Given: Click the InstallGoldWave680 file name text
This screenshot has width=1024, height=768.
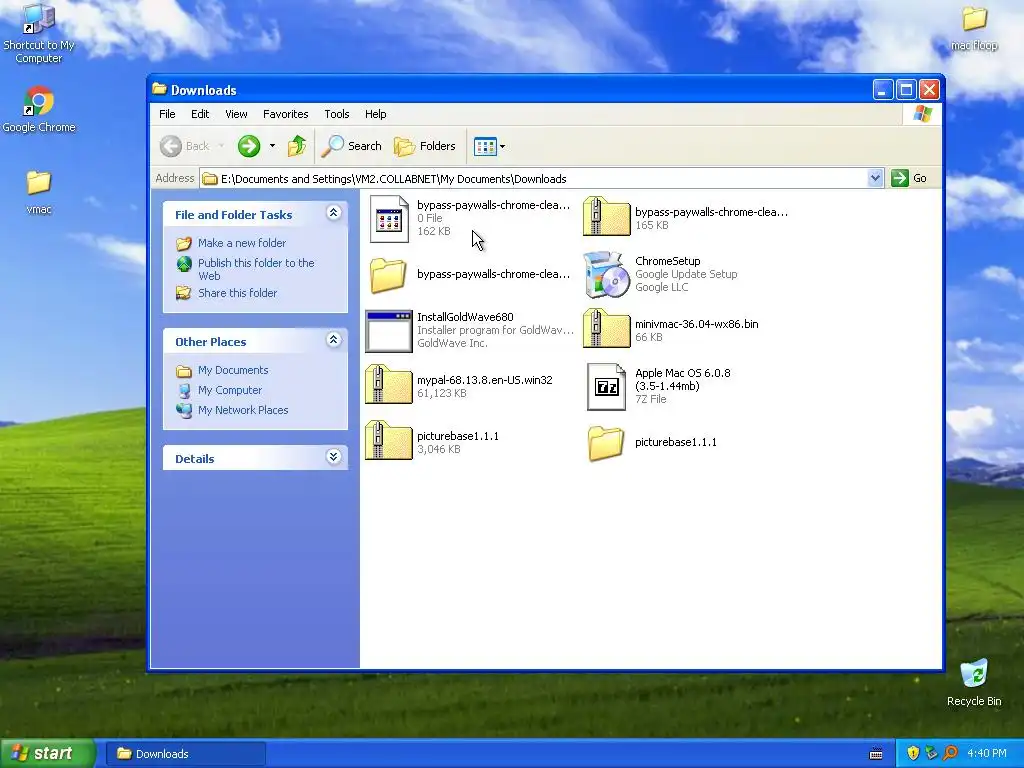Looking at the screenshot, I should click(x=465, y=317).
